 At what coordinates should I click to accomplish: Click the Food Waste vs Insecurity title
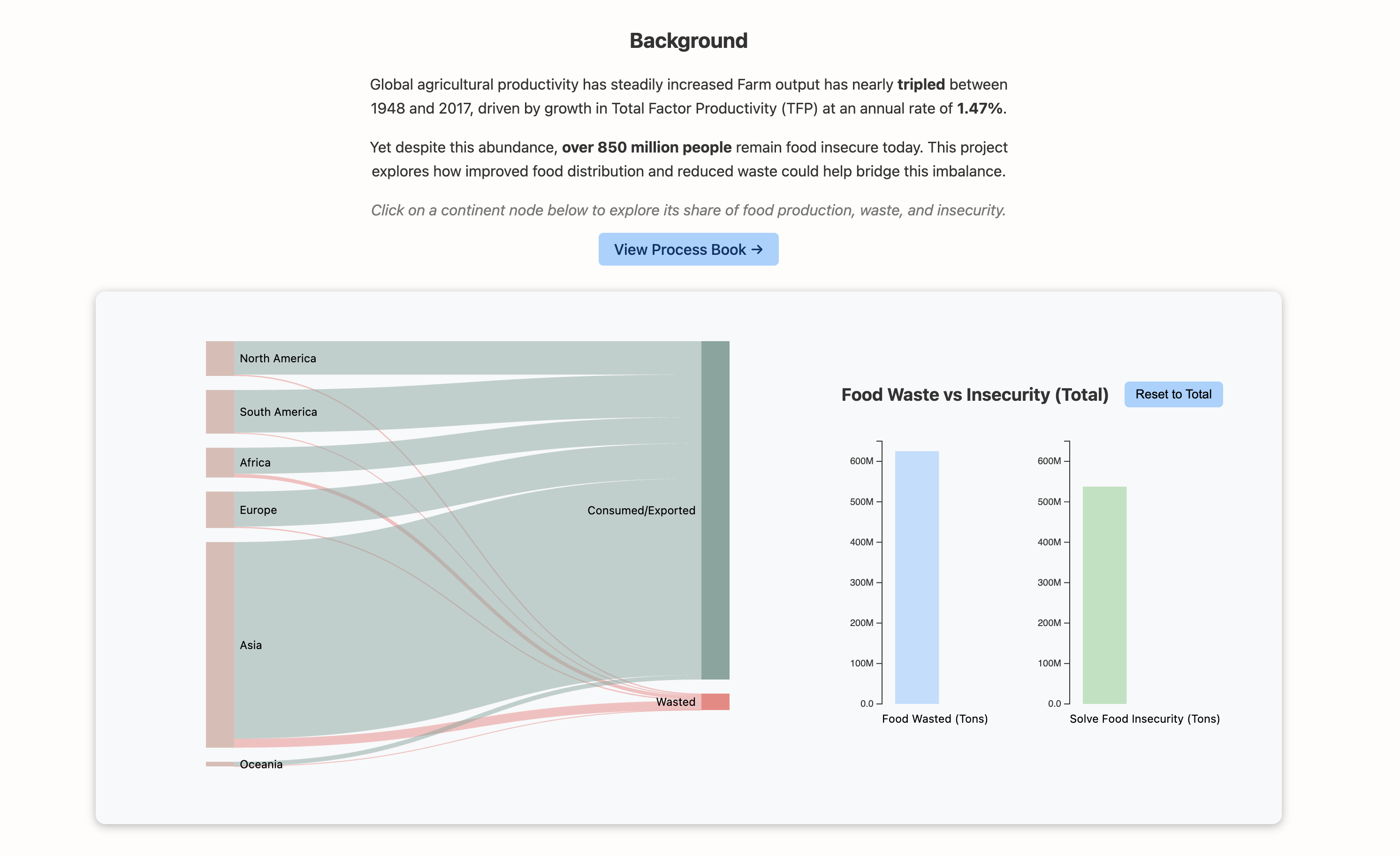pyautogui.click(x=974, y=395)
